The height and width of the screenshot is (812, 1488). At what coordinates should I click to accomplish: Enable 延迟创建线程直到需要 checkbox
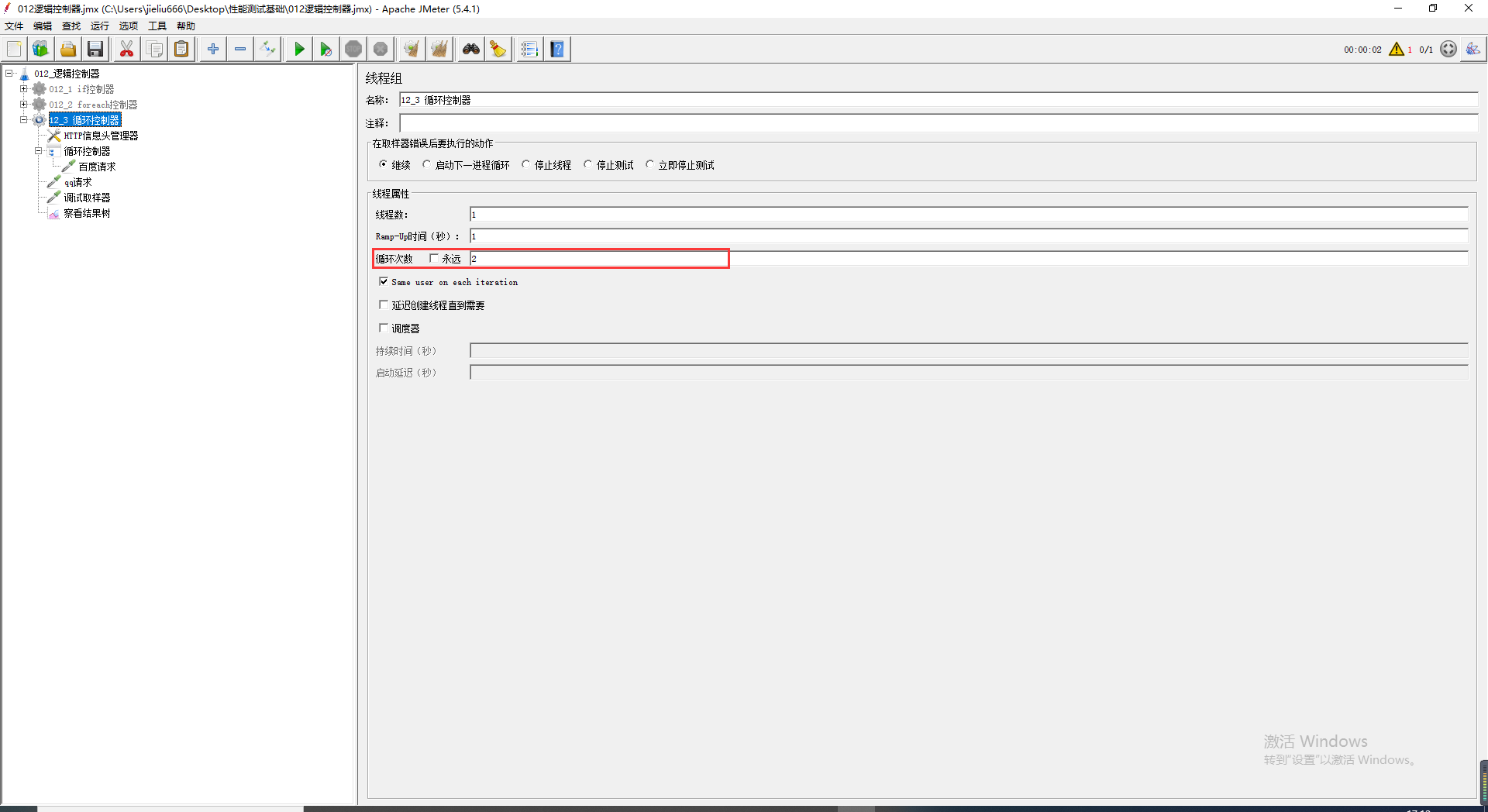point(384,304)
